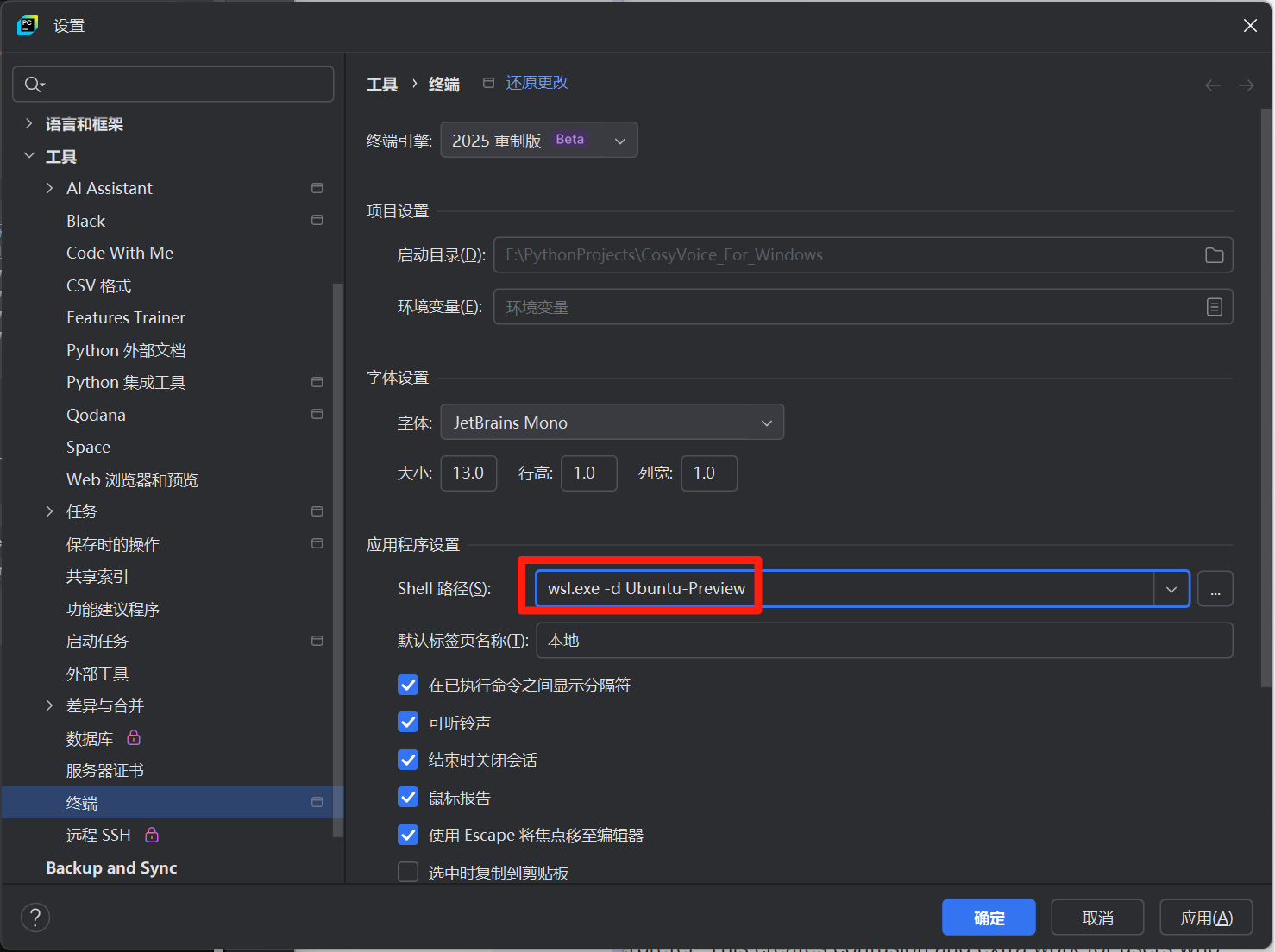
Task: Select Web 浏览器和预览 in settings tree
Action: click(x=133, y=479)
